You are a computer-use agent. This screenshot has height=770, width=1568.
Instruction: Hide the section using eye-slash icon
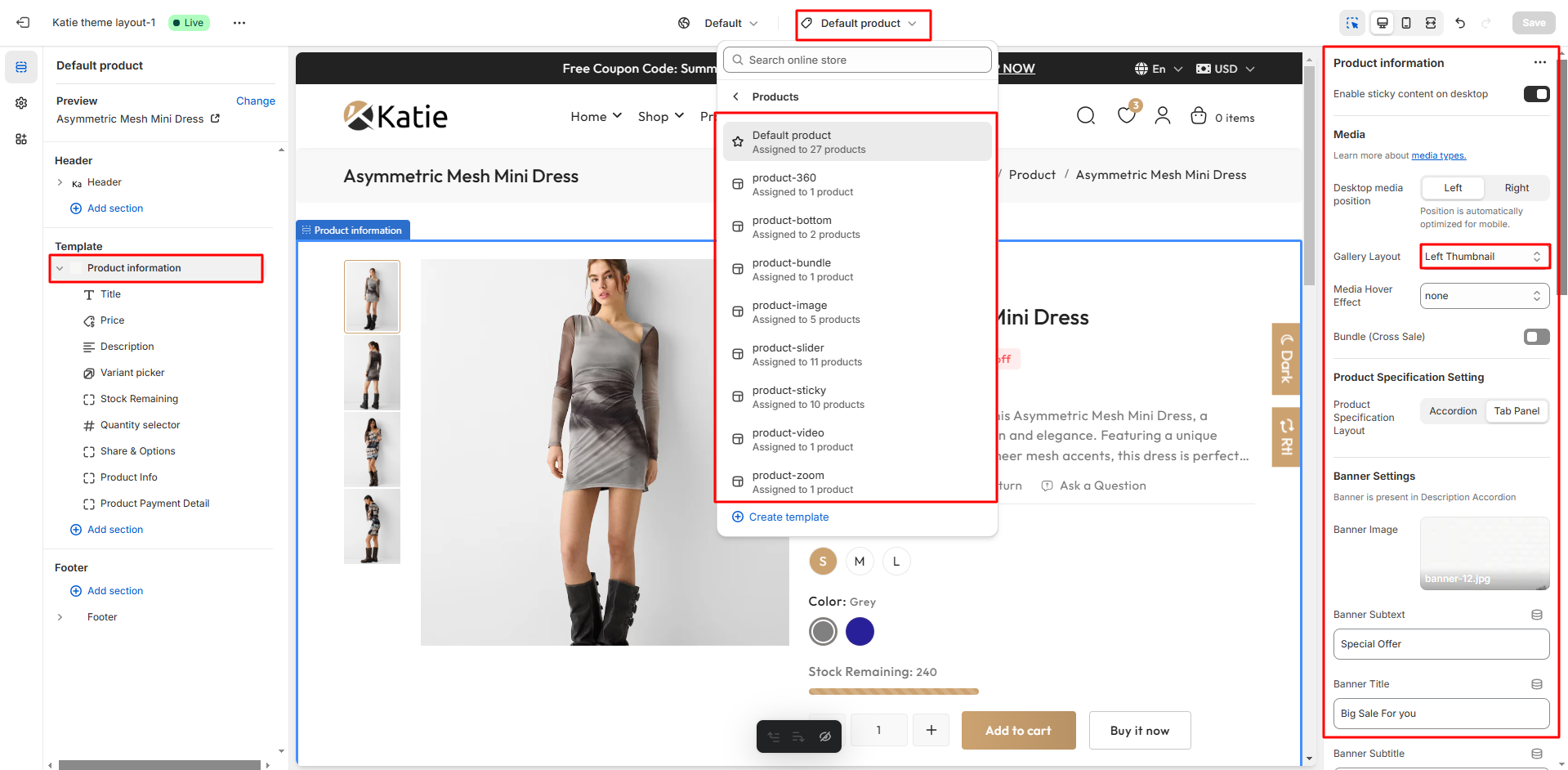[x=824, y=736]
